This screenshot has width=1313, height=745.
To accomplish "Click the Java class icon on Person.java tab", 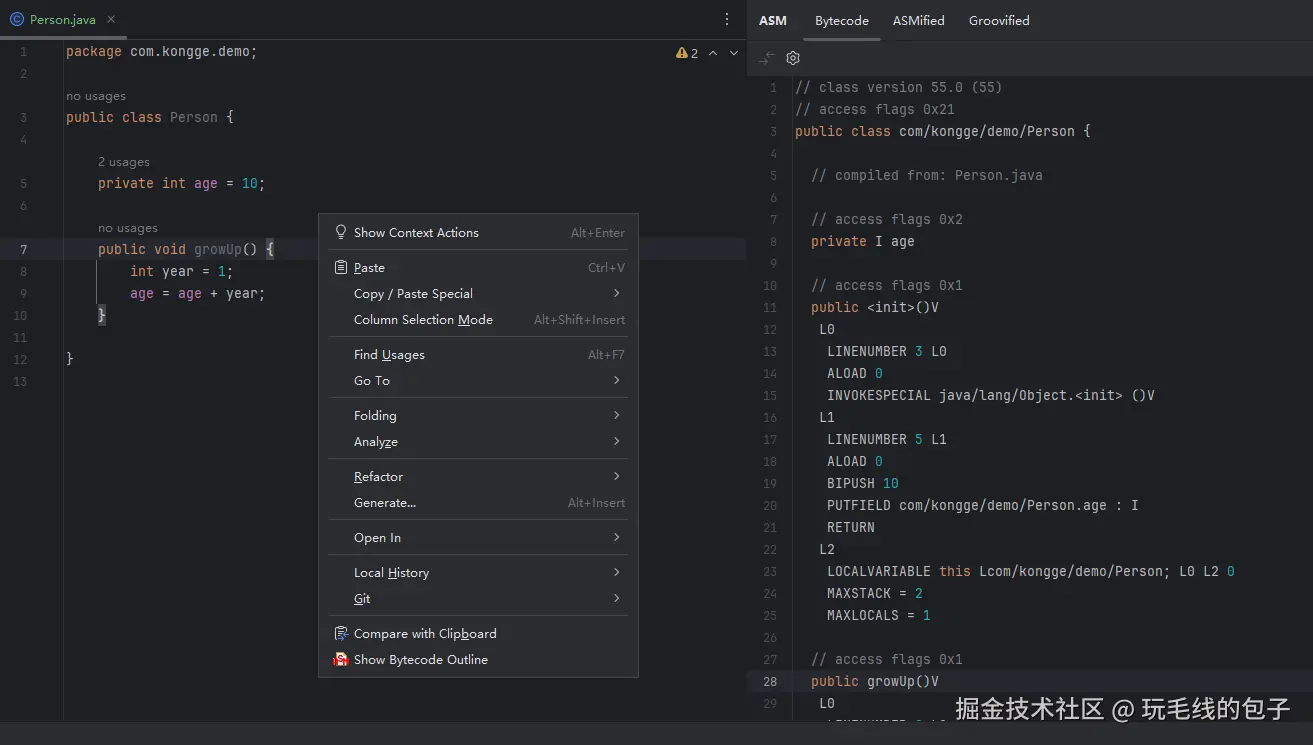I will pyautogui.click(x=17, y=20).
